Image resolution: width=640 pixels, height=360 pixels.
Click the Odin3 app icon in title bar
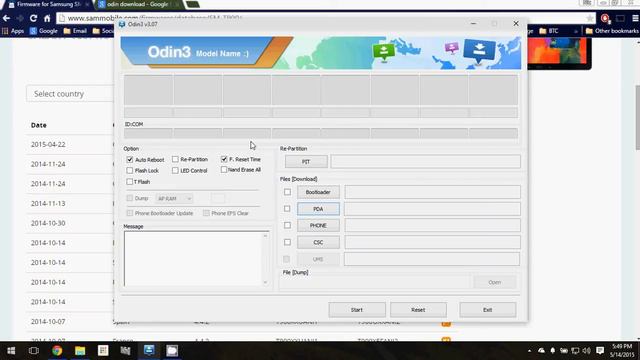122,24
